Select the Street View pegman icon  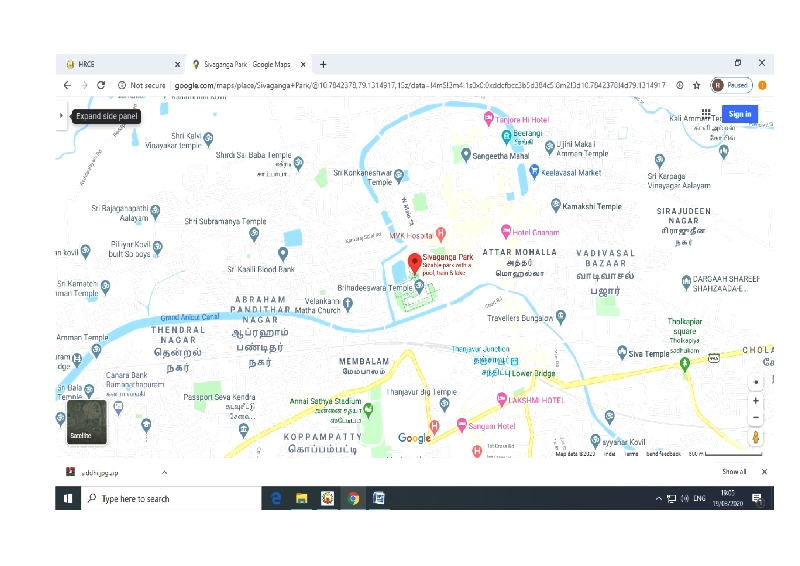[x=756, y=437]
